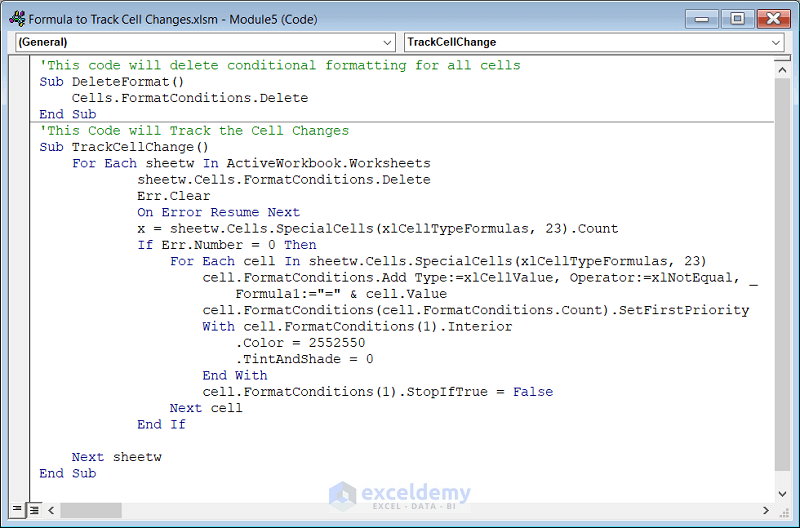Click the 'Next cell' line
800x528 pixels.
point(206,408)
